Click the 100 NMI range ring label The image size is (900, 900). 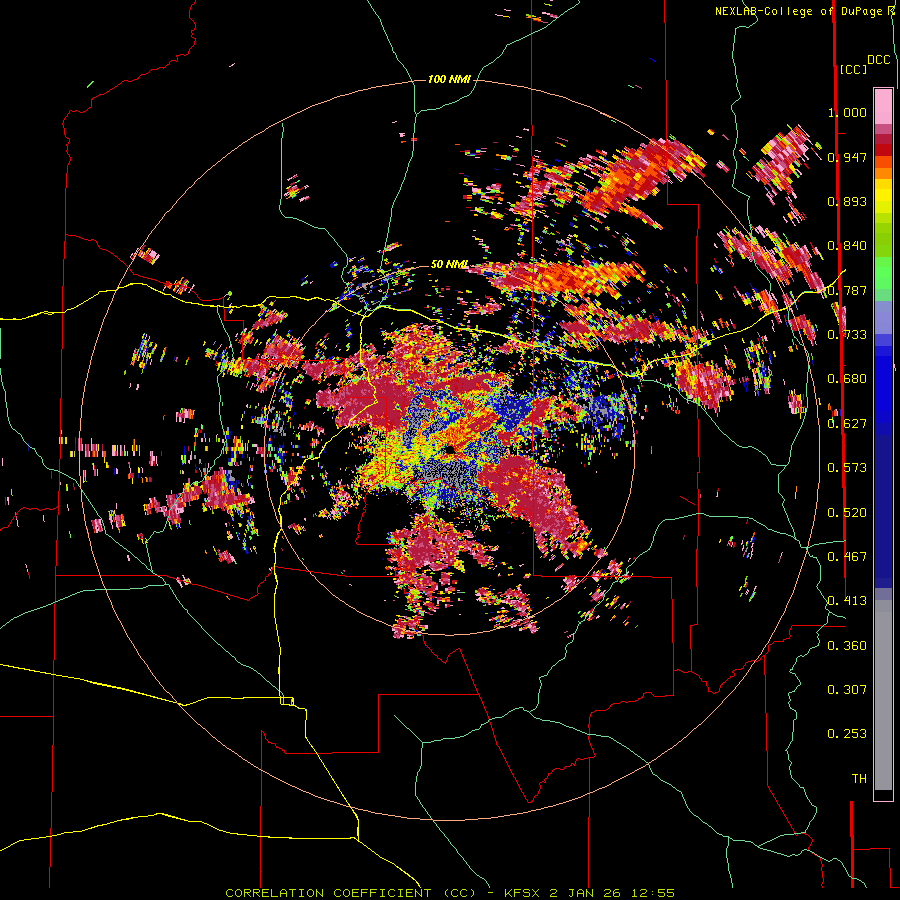[449, 79]
